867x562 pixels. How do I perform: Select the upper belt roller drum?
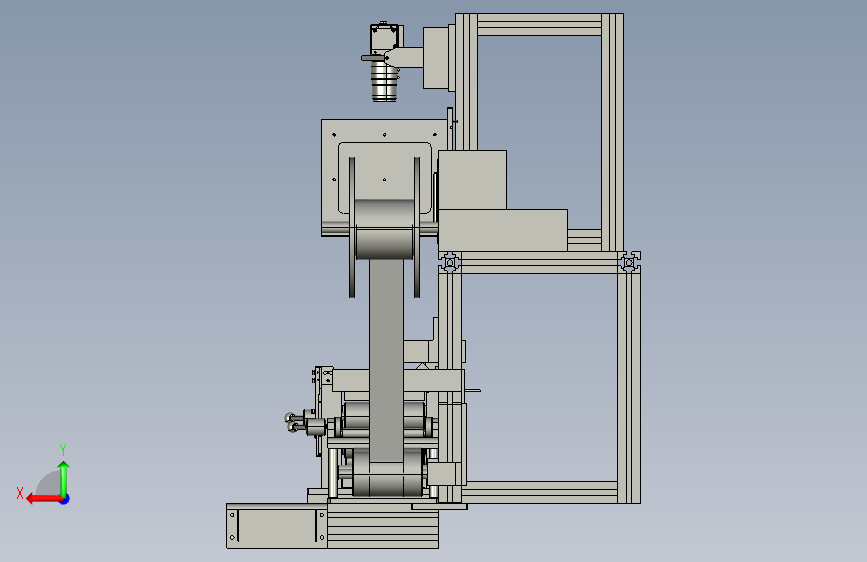point(385,229)
